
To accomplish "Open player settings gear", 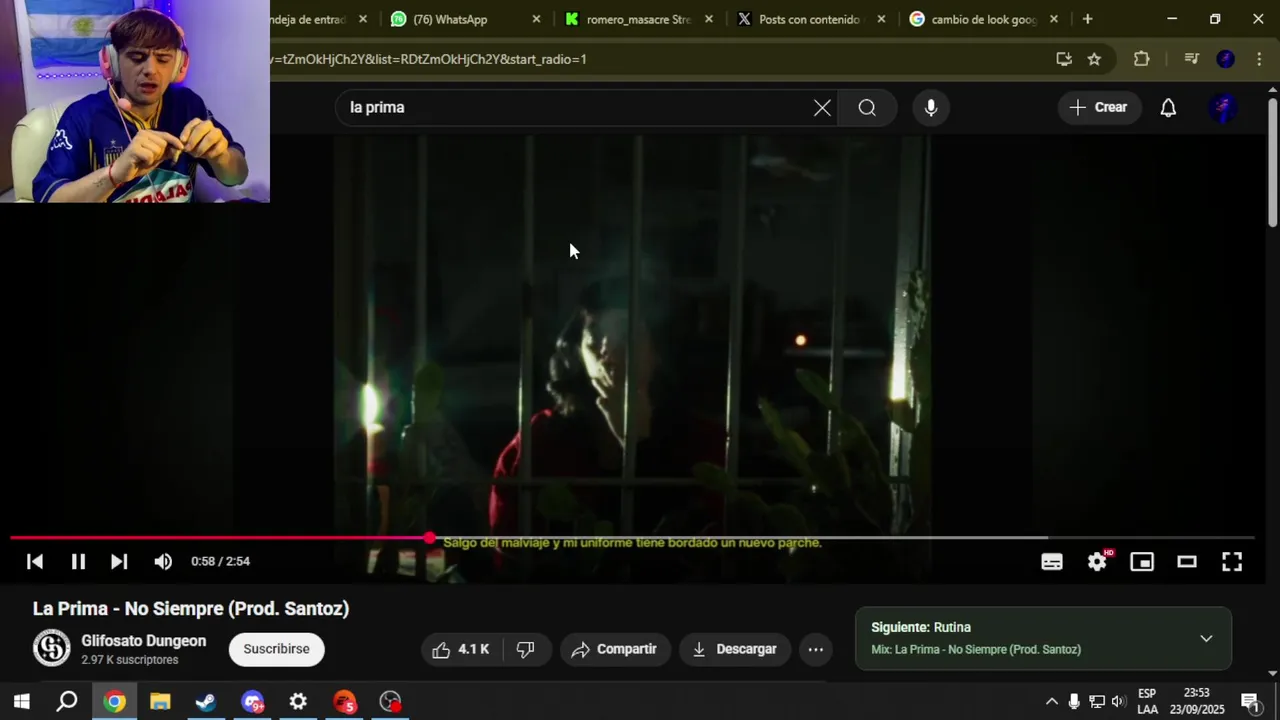I will tap(1098, 562).
